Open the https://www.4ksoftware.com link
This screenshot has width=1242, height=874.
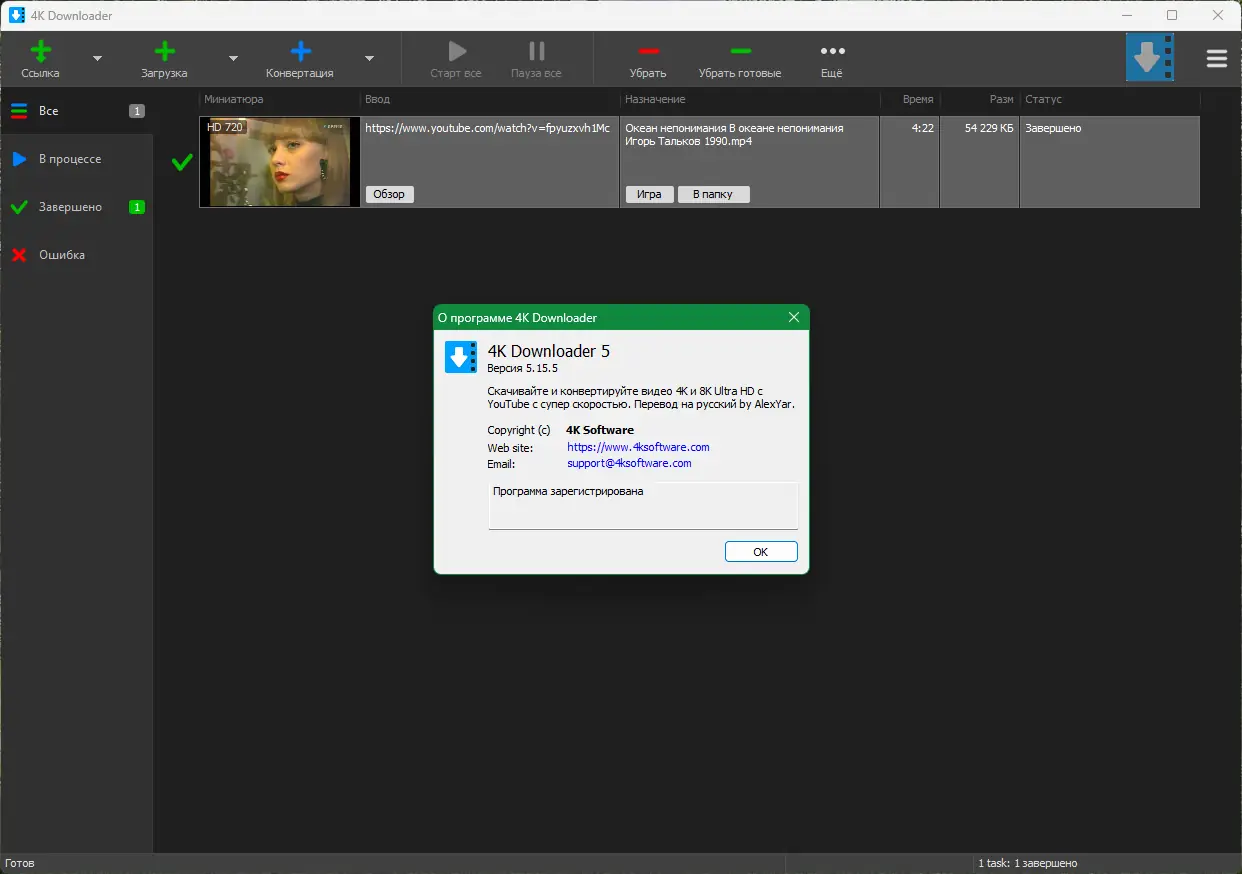click(x=638, y=447)
